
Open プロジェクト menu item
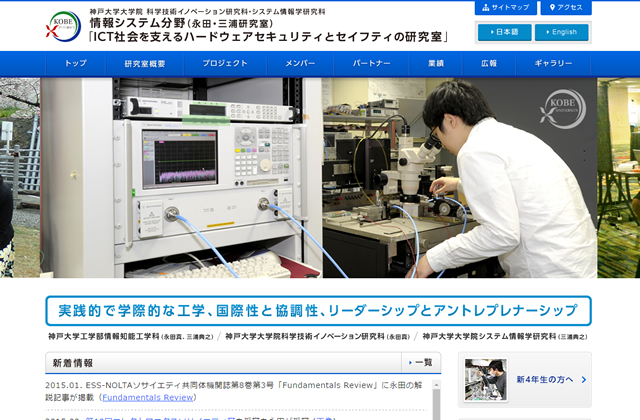tap(225, 63)
